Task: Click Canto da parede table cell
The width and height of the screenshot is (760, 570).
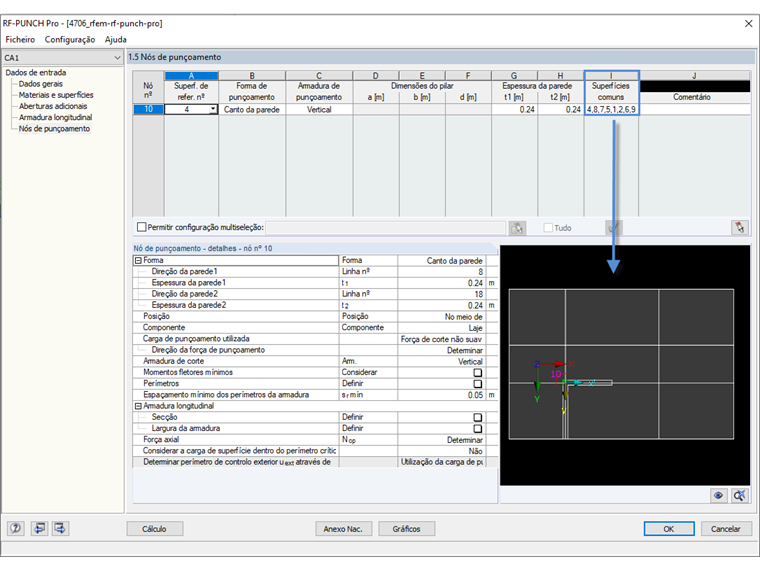Action: 252,110
